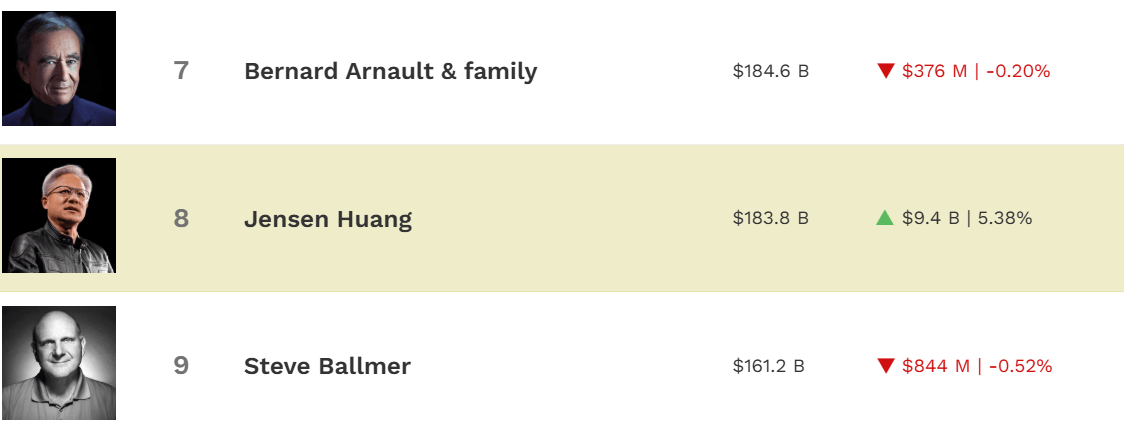The width and height of the screenshot is (1124, 426).
Task: Select the $184.6 B net worth figure
Action: [x=770, y=71]
